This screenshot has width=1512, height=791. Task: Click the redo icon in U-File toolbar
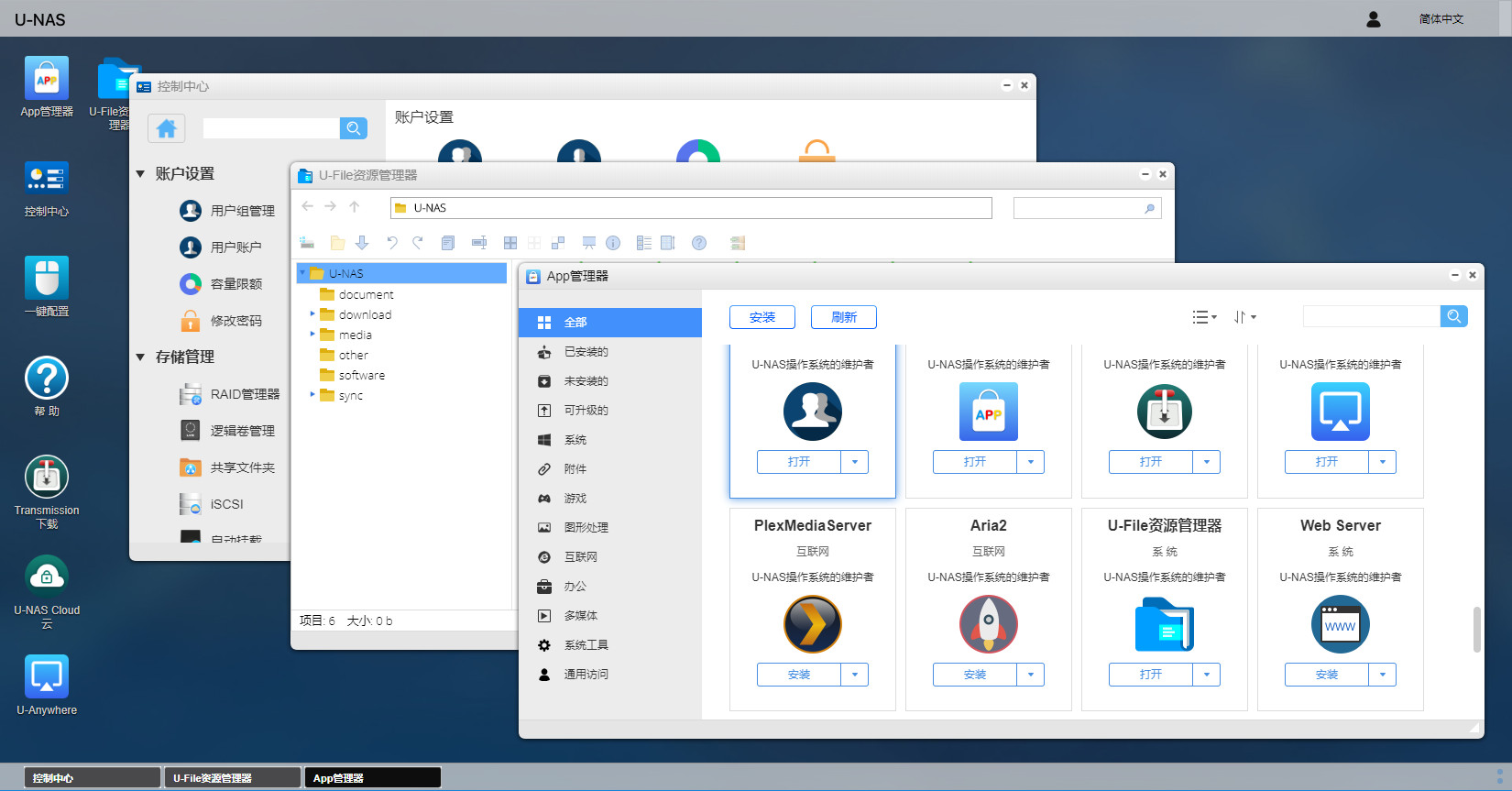(x=417, y=243)
